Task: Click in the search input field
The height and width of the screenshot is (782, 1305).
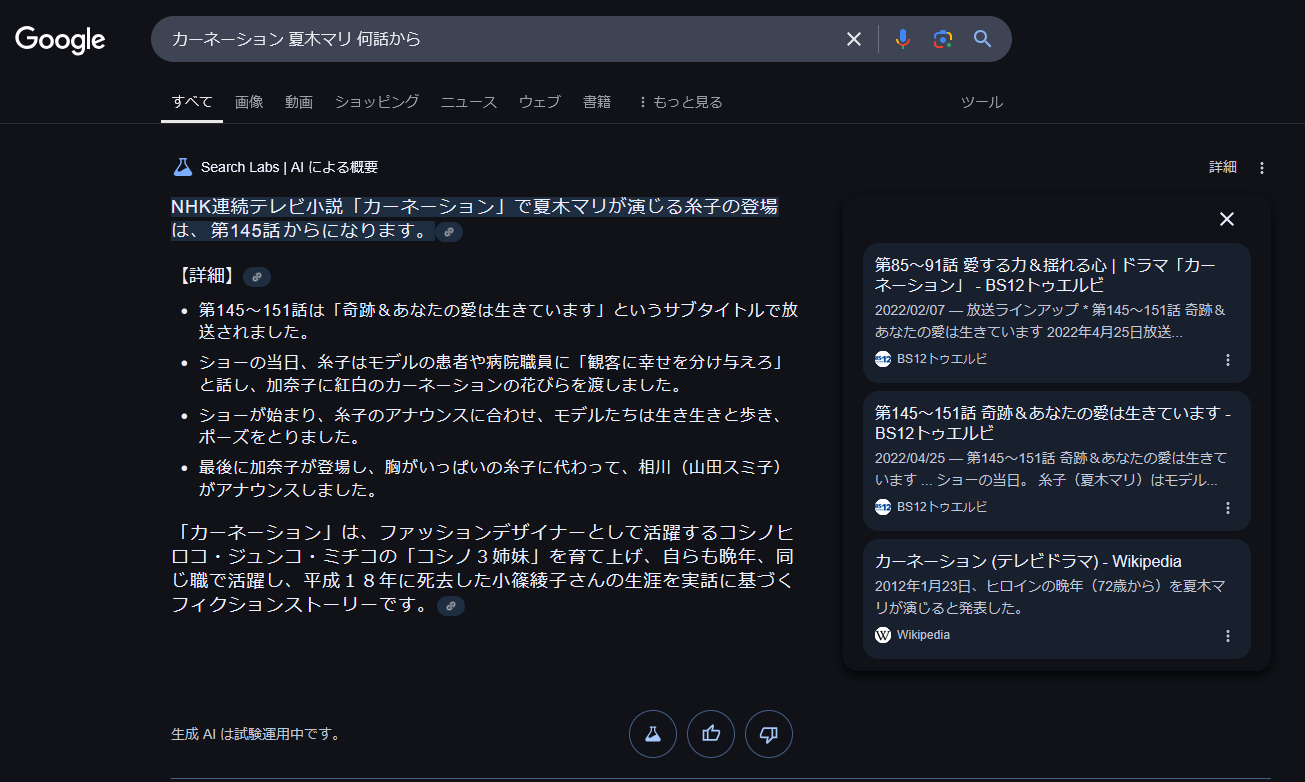Action: tap(500, 39)
